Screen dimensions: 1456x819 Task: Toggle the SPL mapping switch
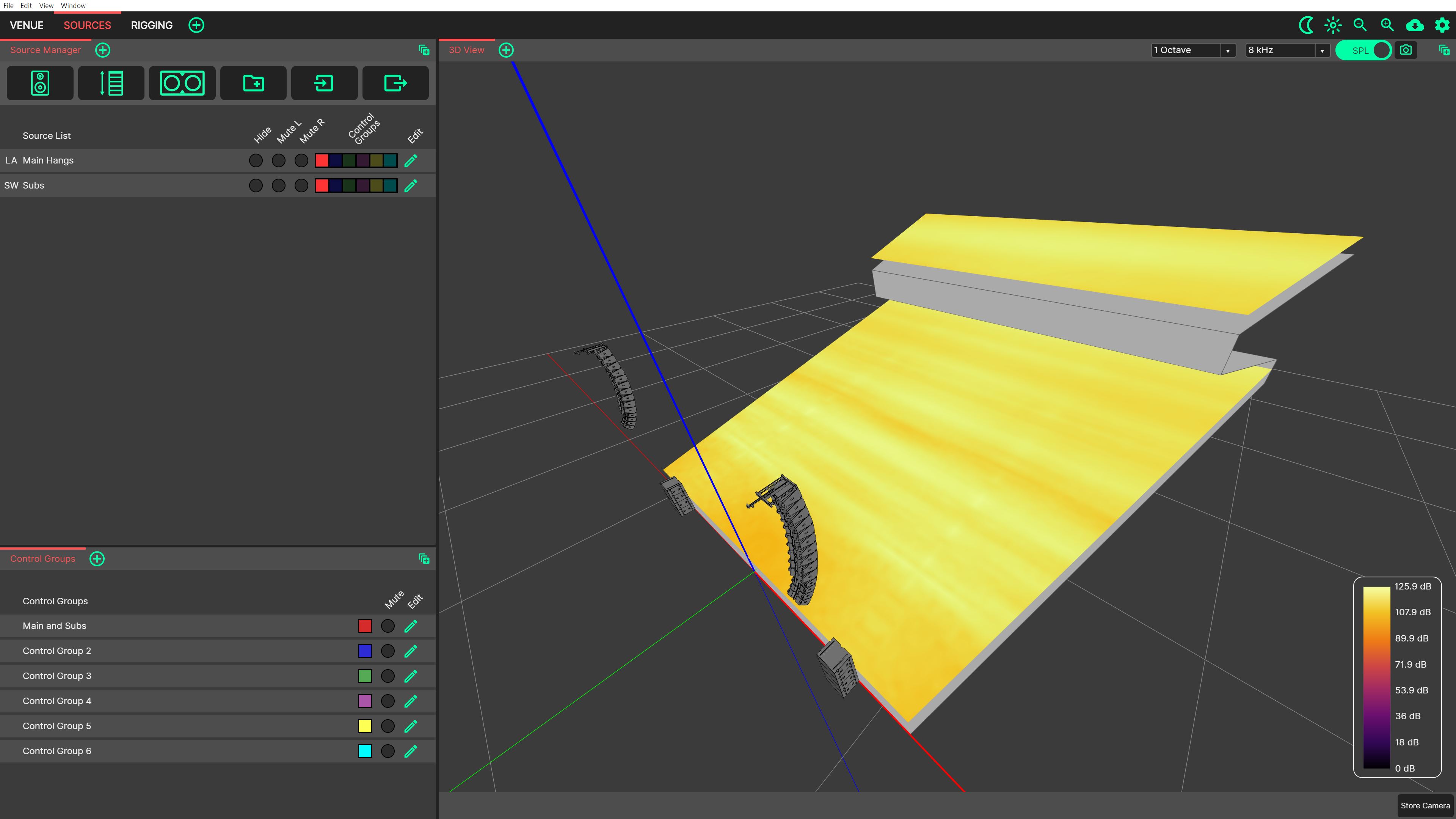click(1364, 50)
